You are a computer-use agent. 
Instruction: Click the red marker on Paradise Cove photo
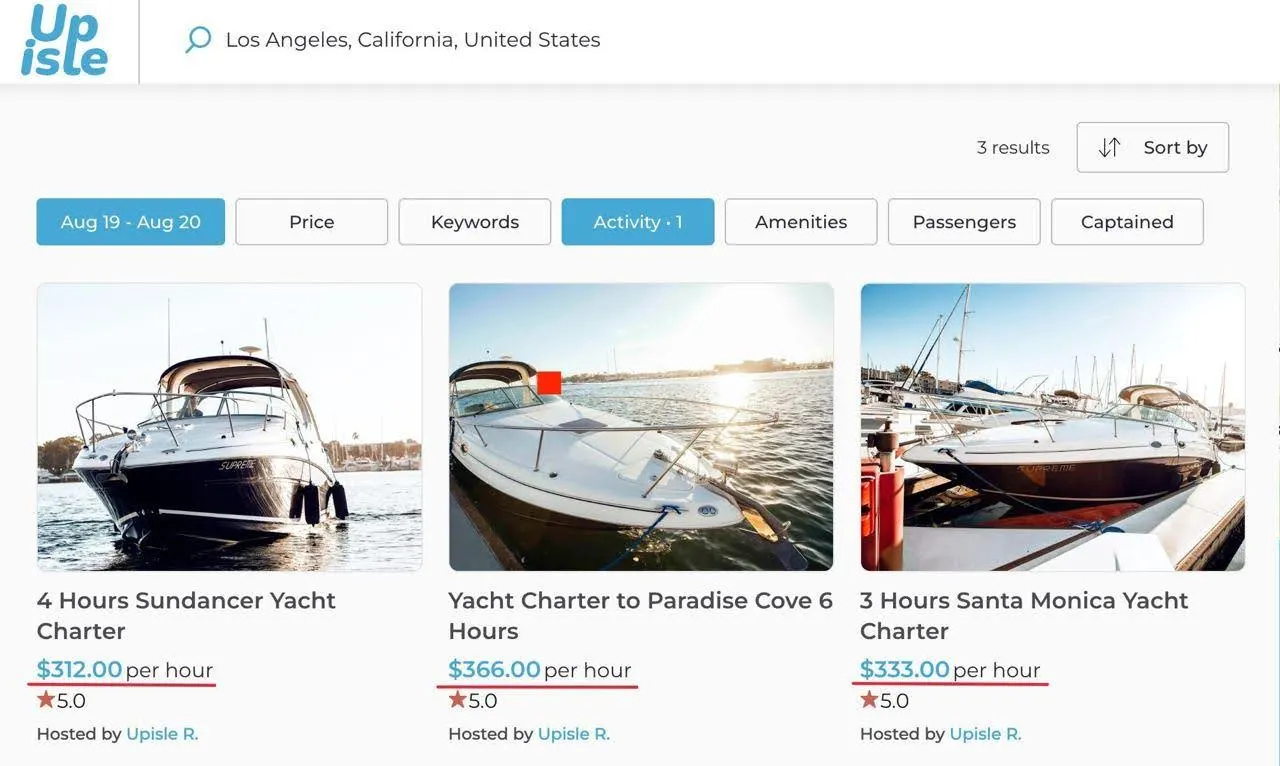[x=549, y=382]
